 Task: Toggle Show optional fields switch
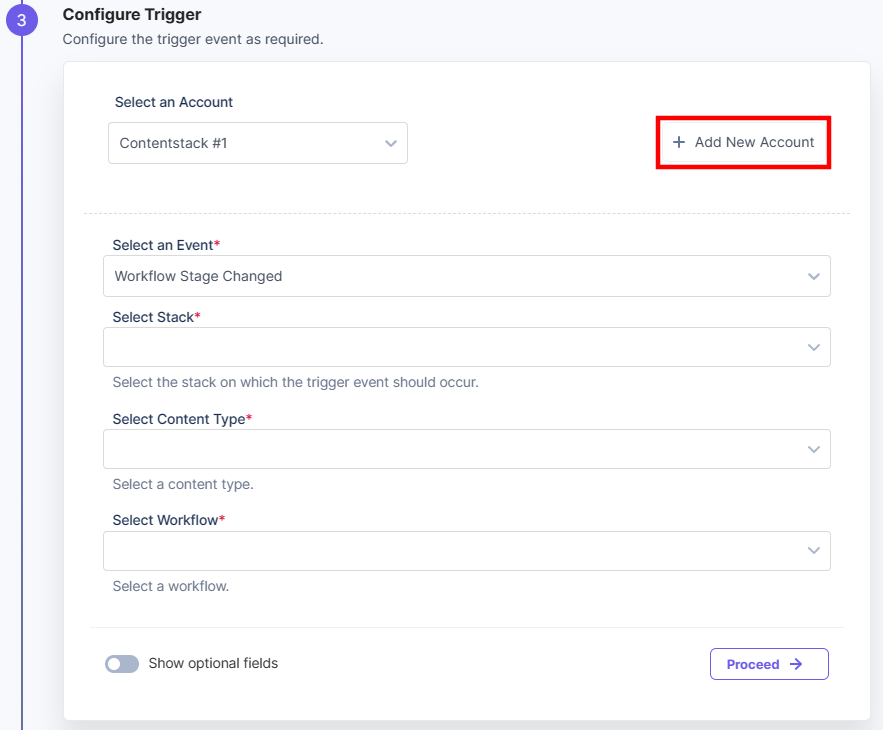point(122,664)
